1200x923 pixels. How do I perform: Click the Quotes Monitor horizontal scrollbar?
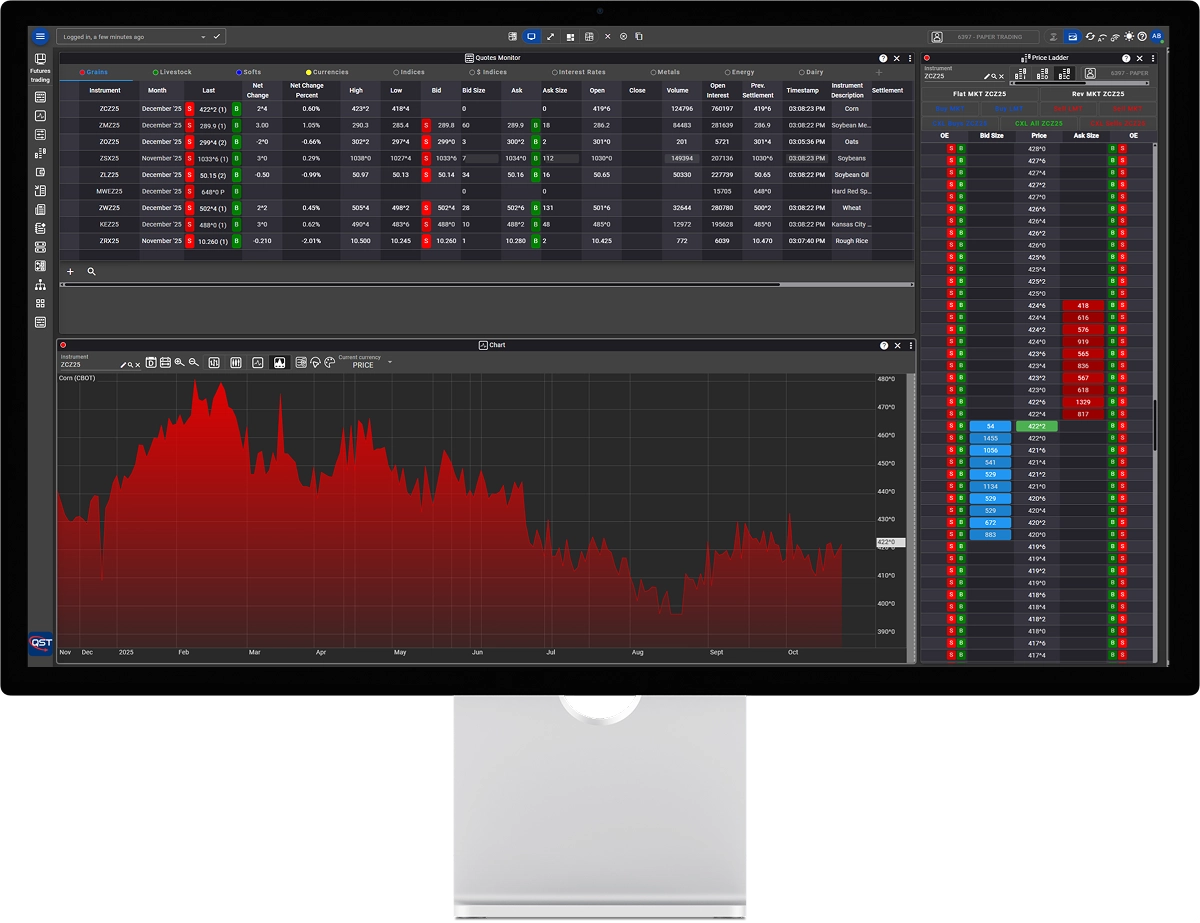pos(420,285)
